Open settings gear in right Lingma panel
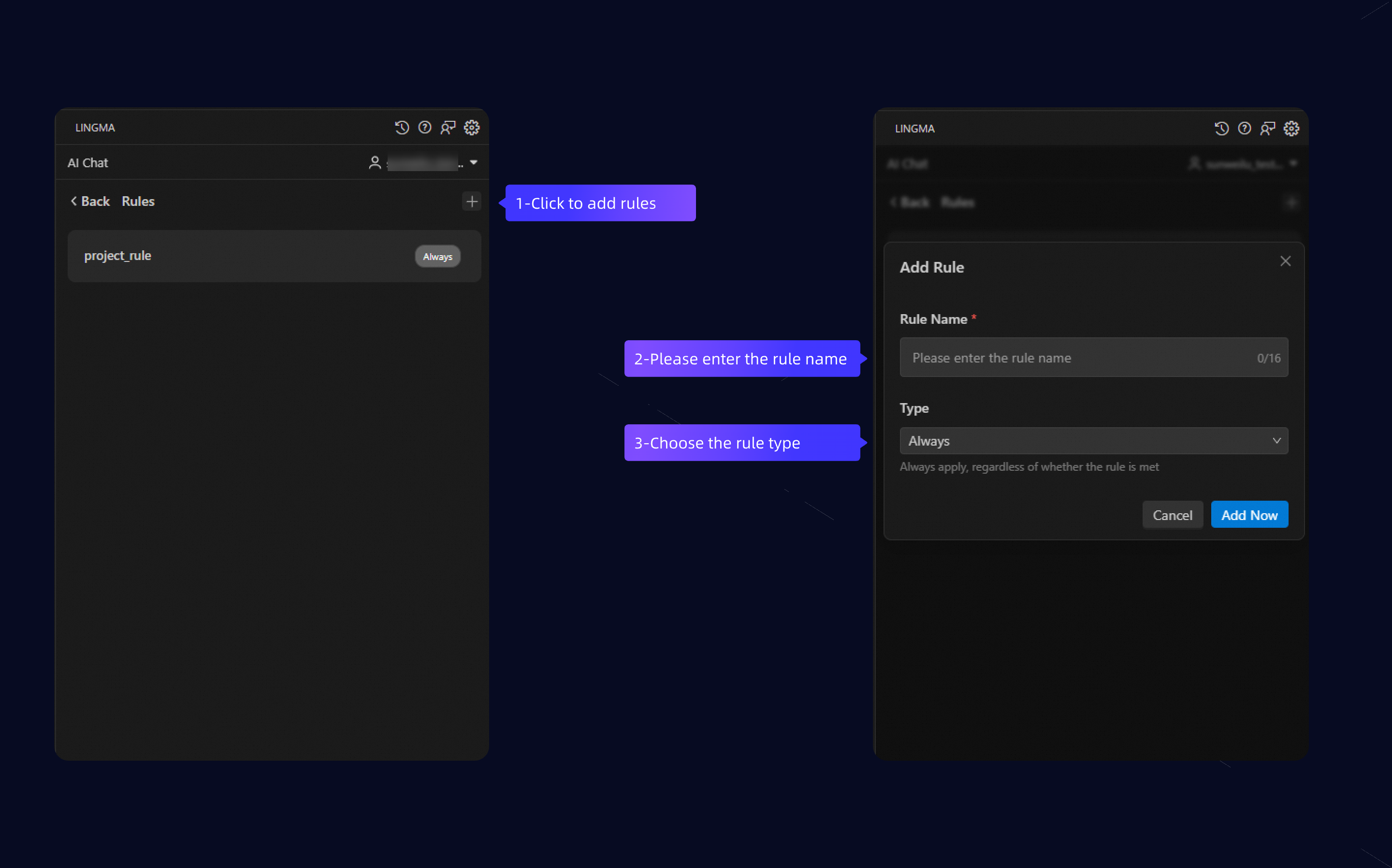1392x868 pixels. pos(1291,129)
